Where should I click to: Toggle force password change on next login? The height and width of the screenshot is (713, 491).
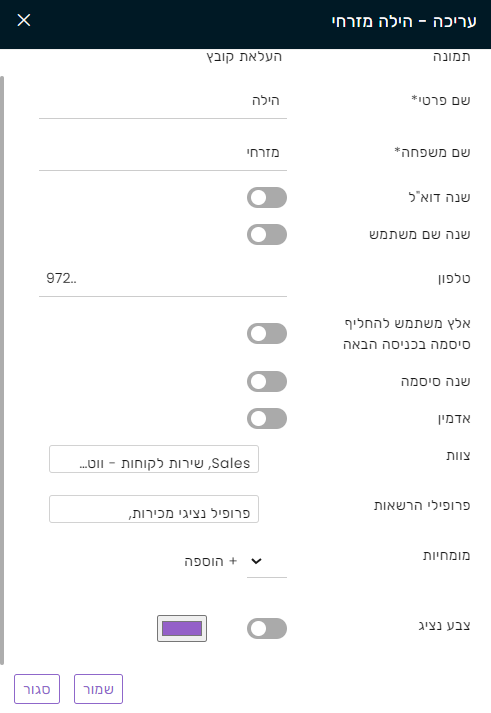click(267, 334)
